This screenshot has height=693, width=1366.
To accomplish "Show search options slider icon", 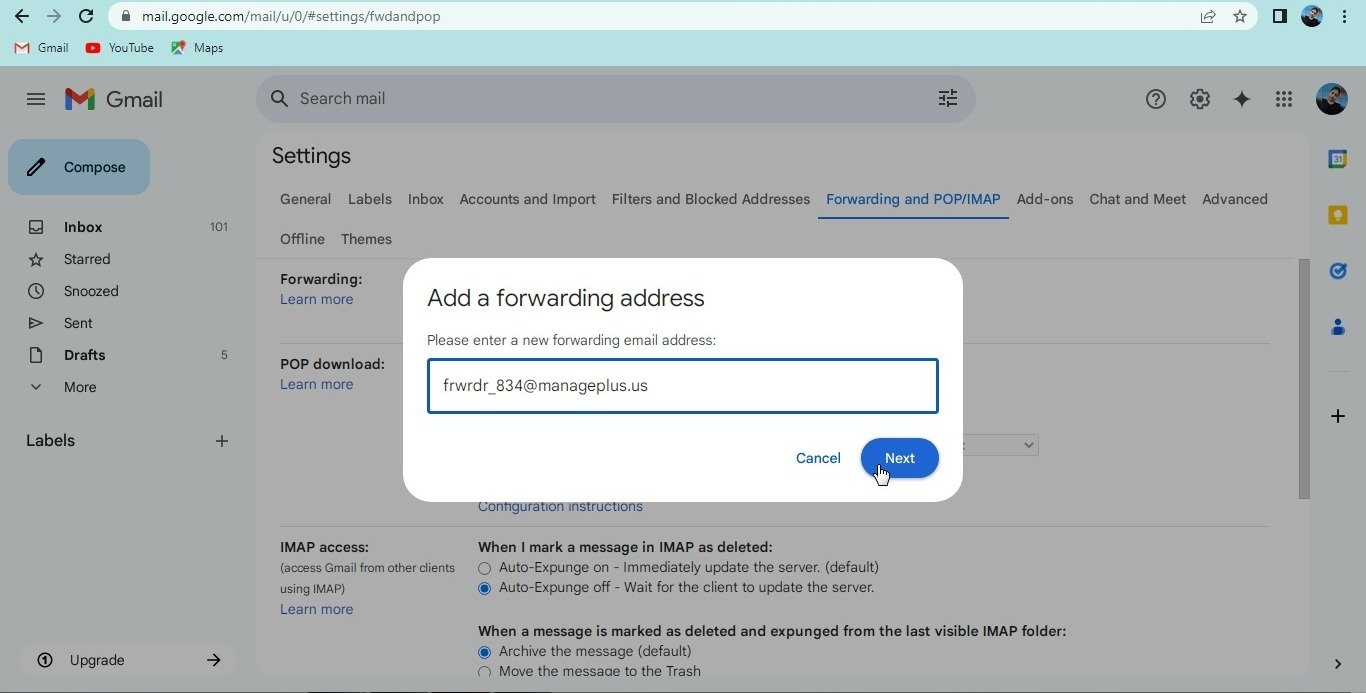I will (x=947, y=98).
